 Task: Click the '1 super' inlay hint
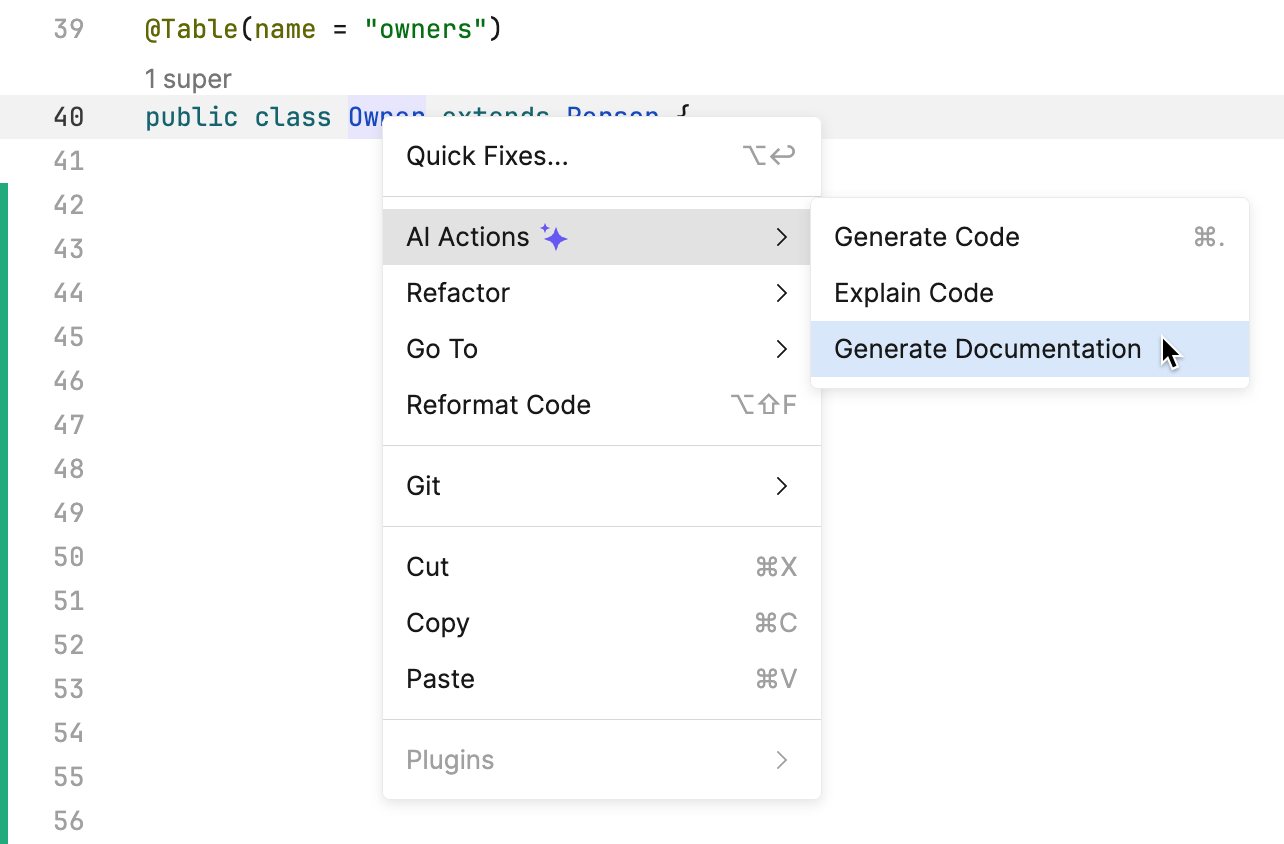point(189,79)
